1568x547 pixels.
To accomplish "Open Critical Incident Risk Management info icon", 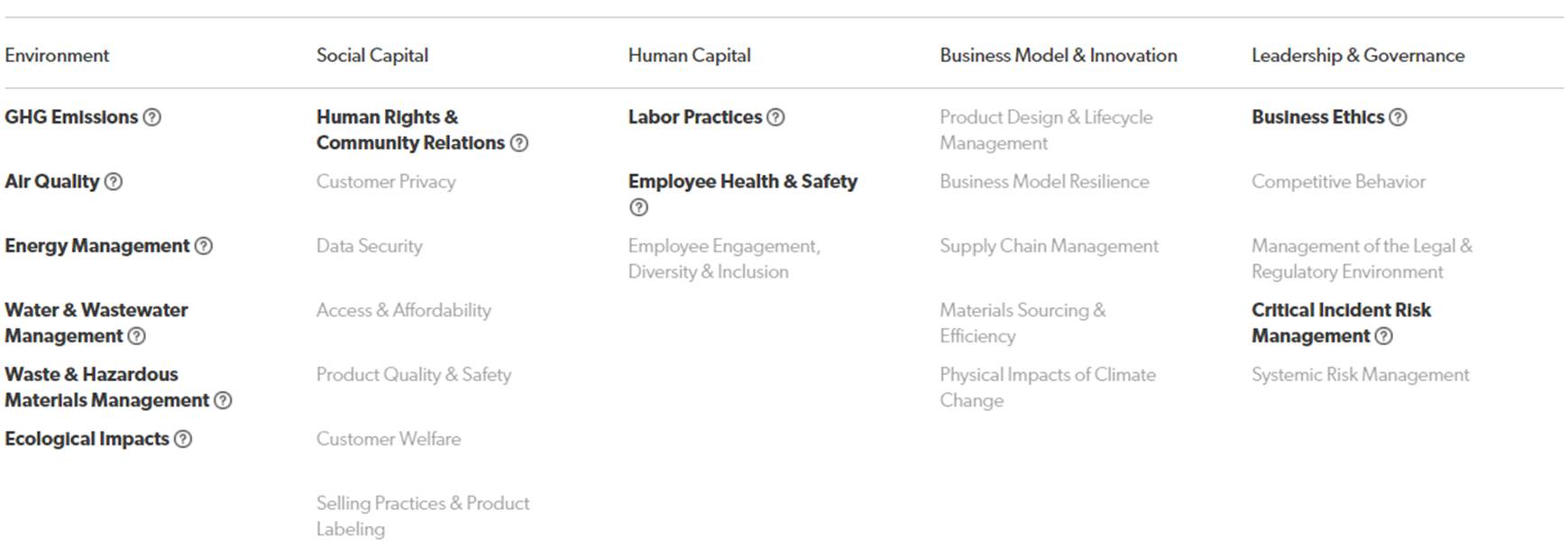I will point(1384,336).
